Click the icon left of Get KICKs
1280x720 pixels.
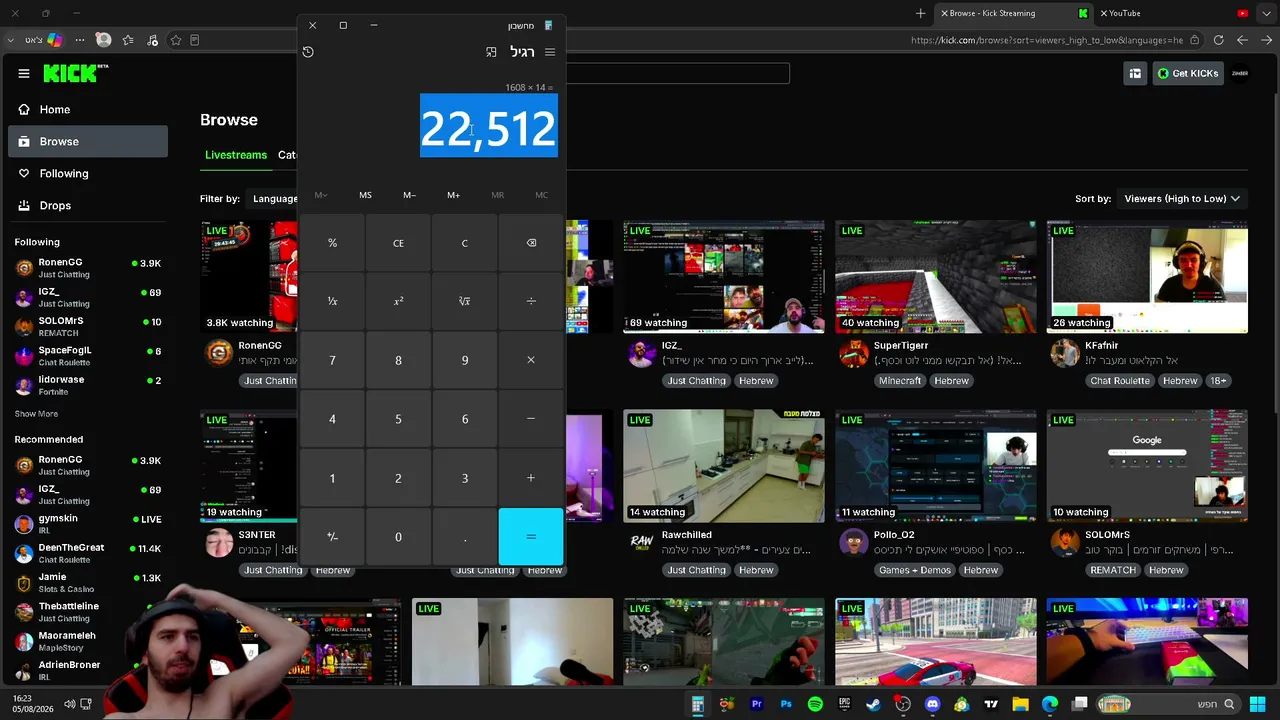pos(1135,73)
